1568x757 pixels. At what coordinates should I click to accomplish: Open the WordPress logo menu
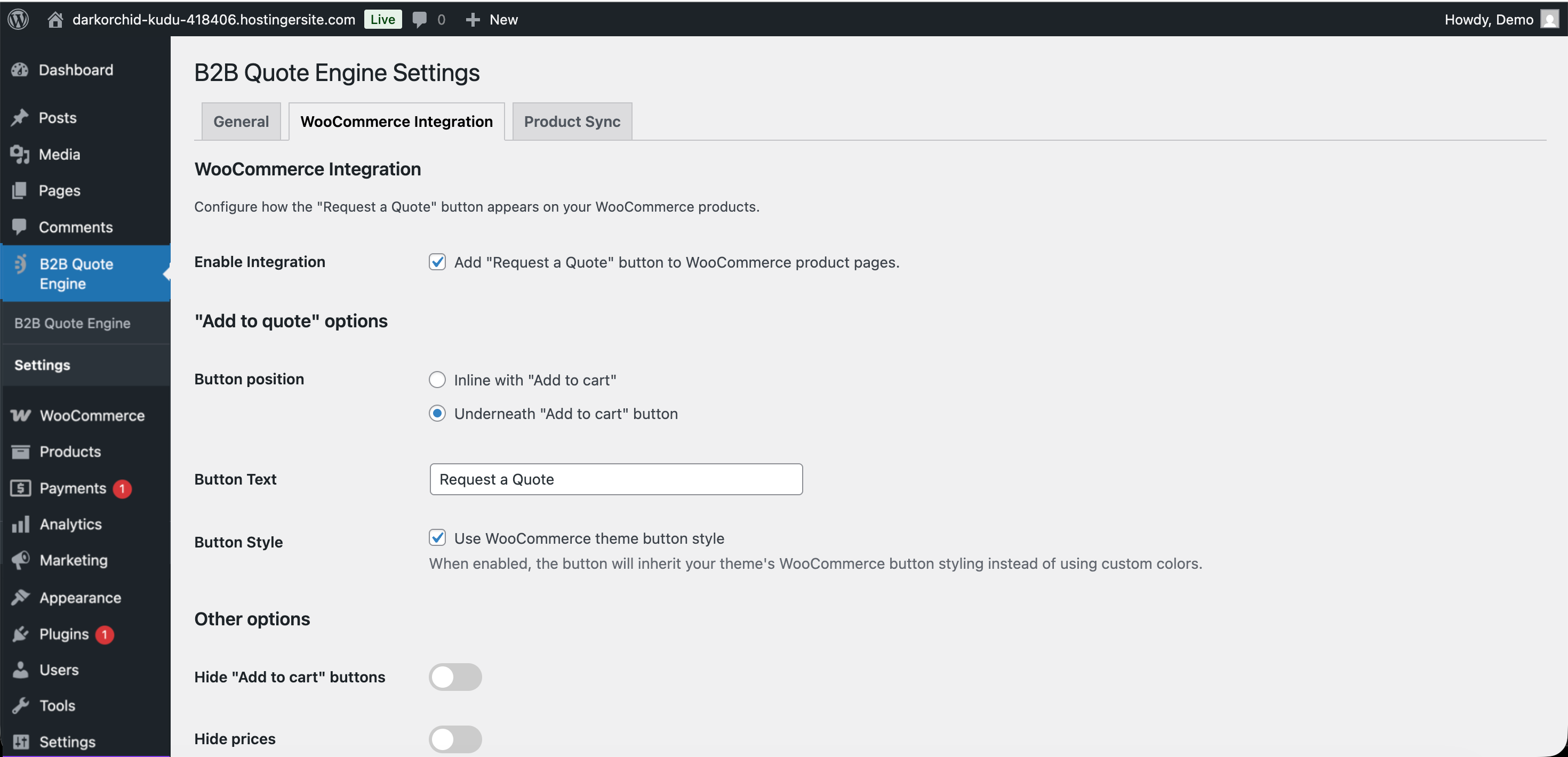pos(18,19)
